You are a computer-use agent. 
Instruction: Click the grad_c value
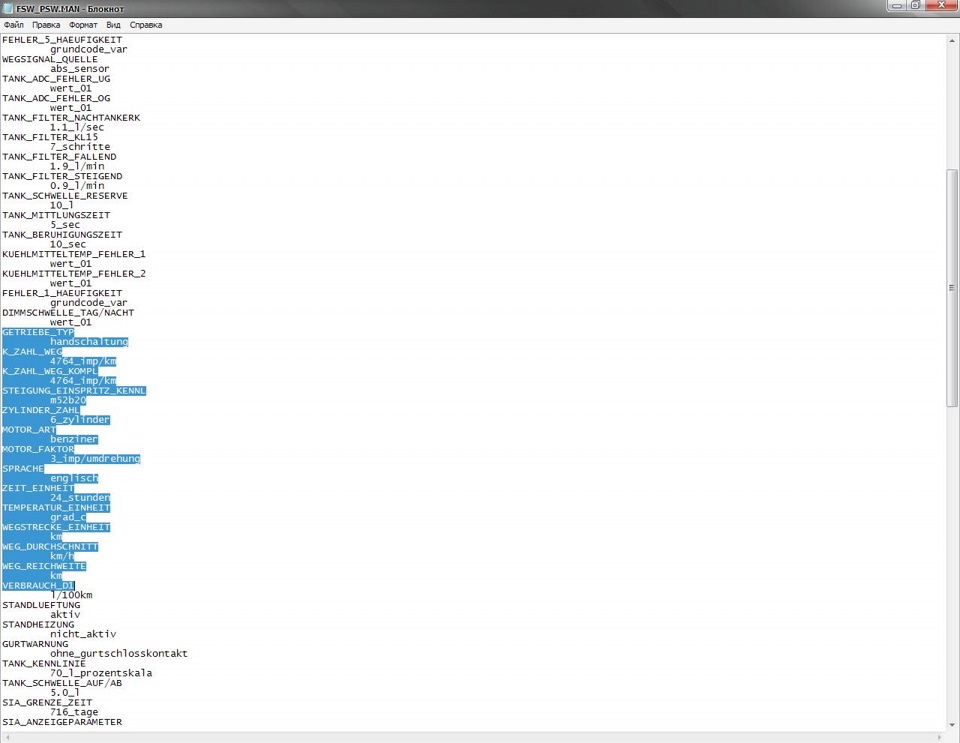click(x=68, y=518)
